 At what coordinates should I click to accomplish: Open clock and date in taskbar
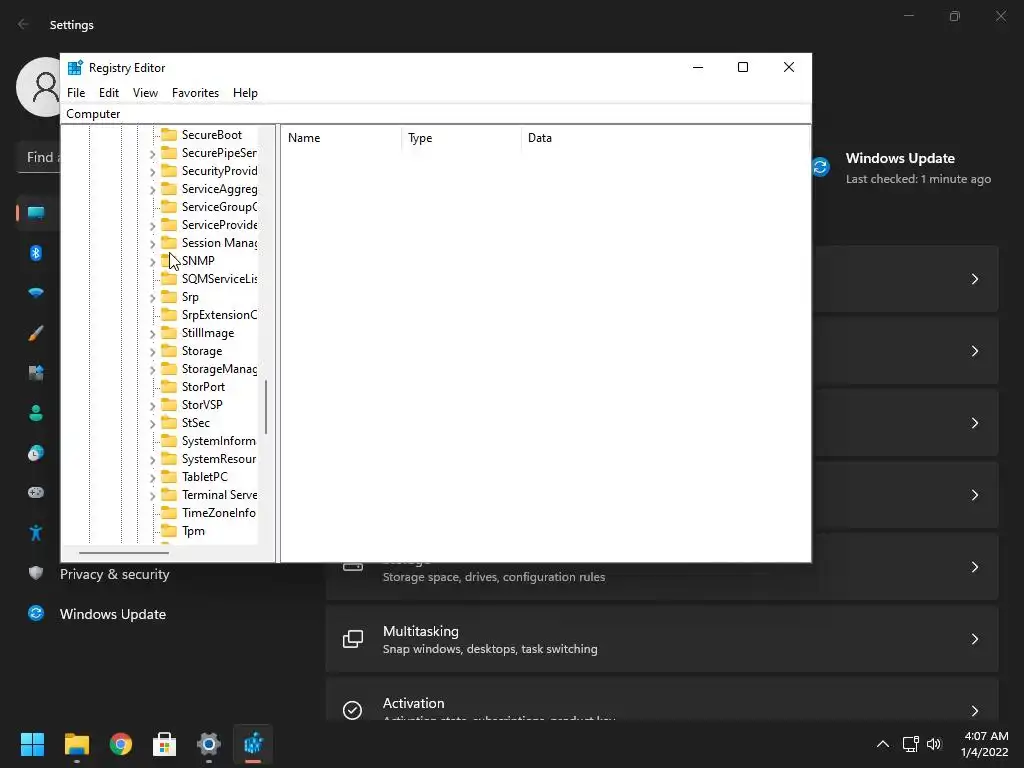pos(985,744)
